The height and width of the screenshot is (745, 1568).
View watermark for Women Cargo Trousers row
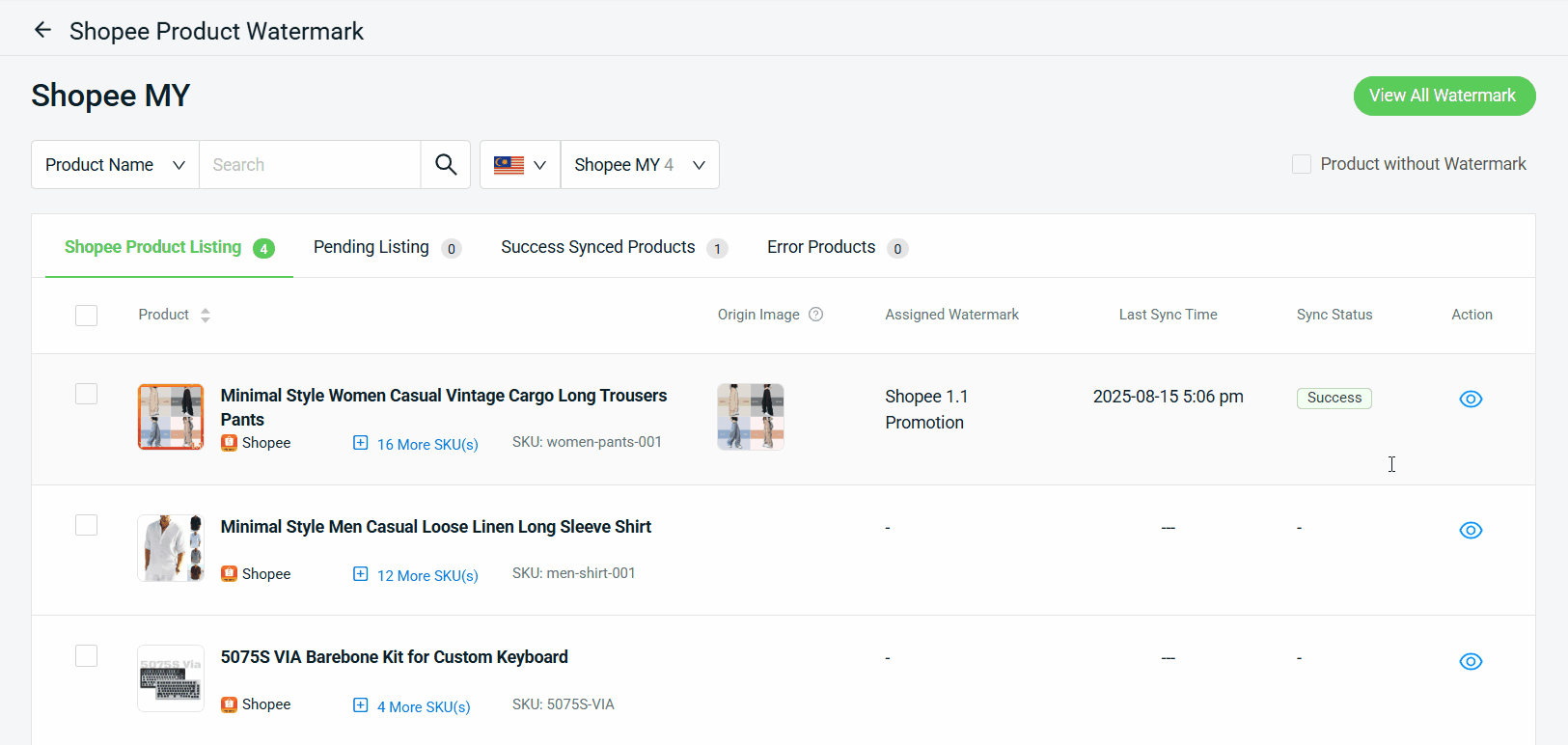(x=1471, y=399)
